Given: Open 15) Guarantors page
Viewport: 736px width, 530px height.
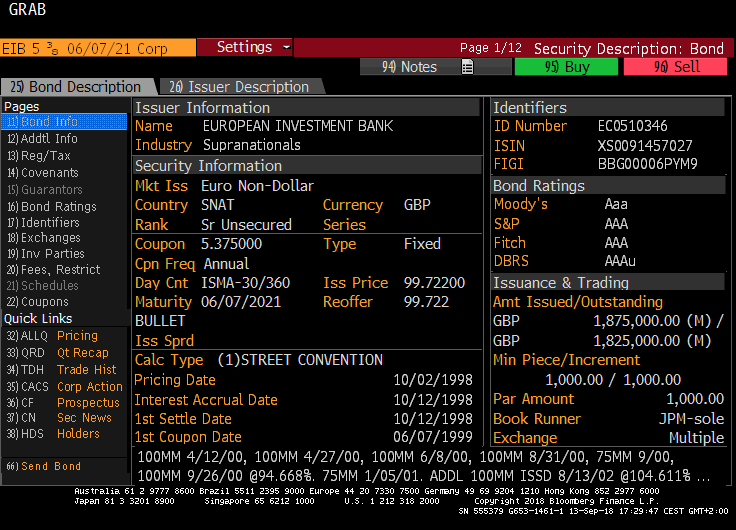Looking at the screenshot, I should [x=45, y=190].
